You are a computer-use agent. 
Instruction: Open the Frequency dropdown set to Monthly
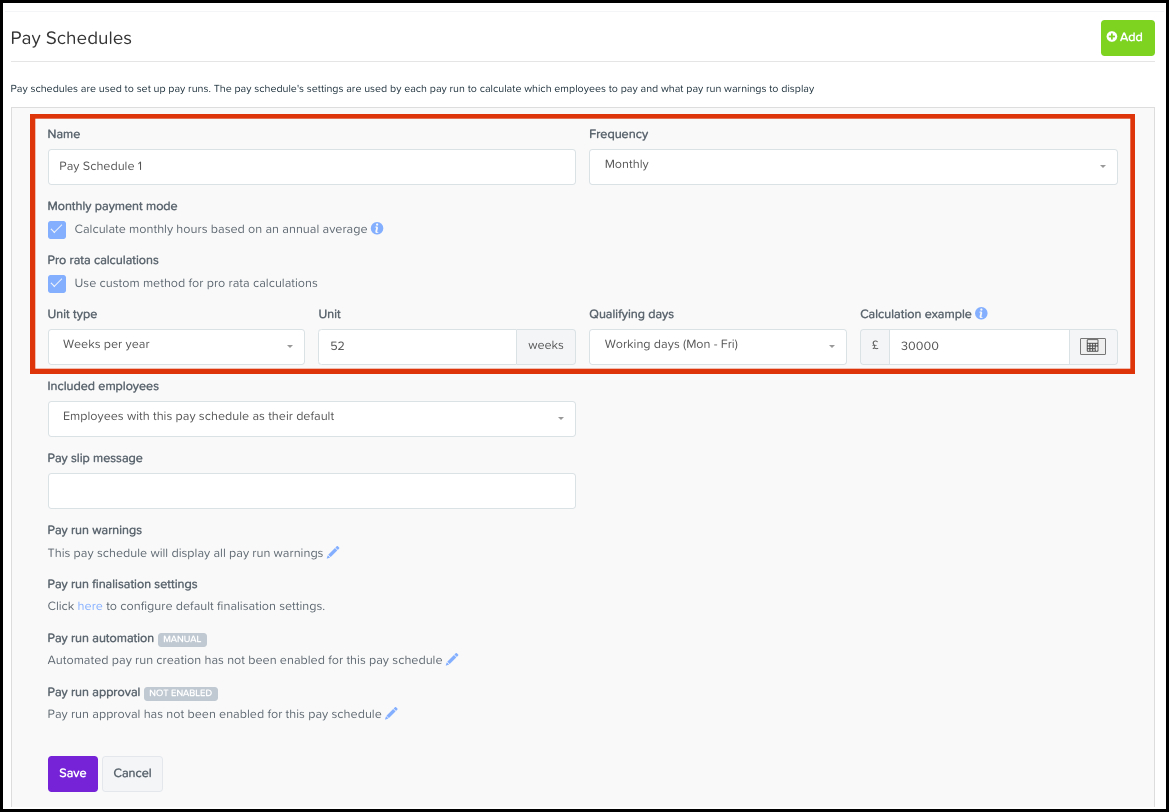click(853, 166)
